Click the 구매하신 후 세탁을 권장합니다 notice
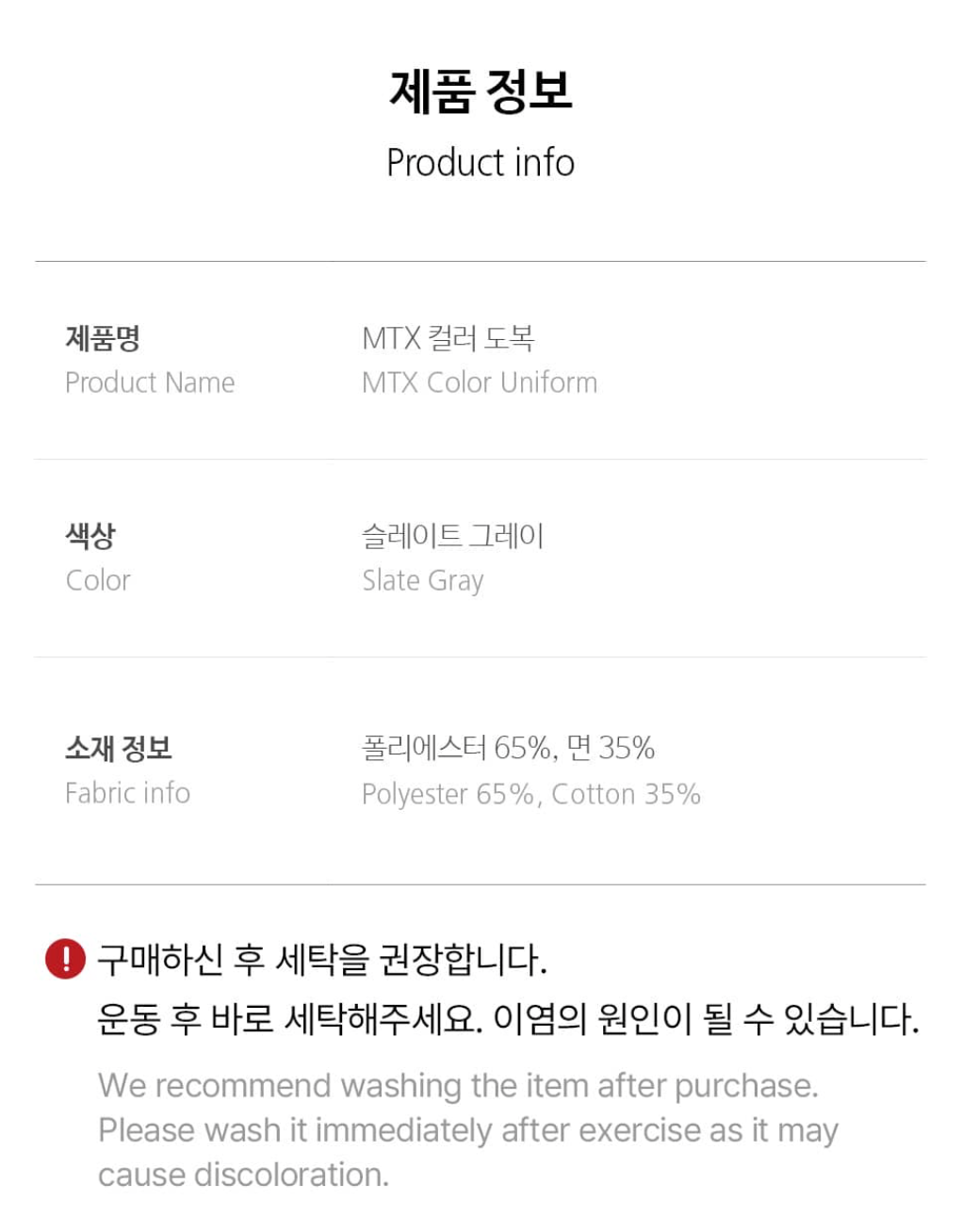978x1232 pixels. pyautogui.click(x=322, y=960)
